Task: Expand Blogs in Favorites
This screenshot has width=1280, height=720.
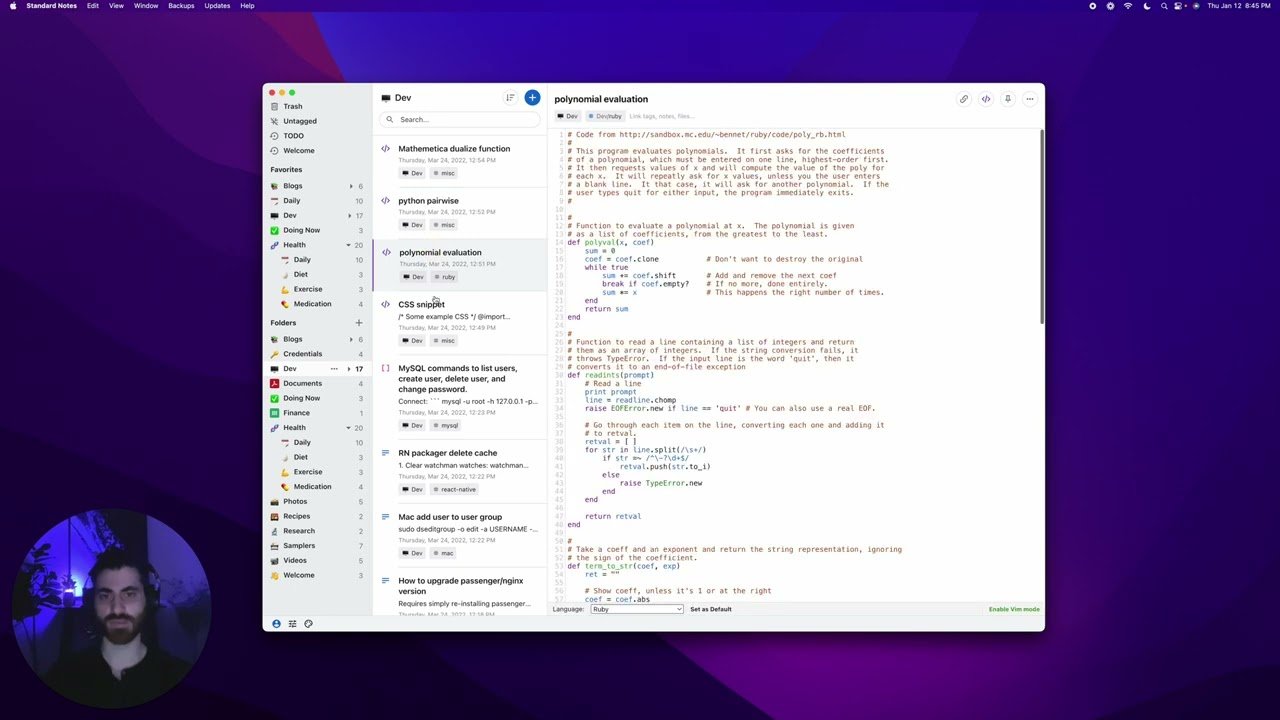Action: tap(351, 186)
